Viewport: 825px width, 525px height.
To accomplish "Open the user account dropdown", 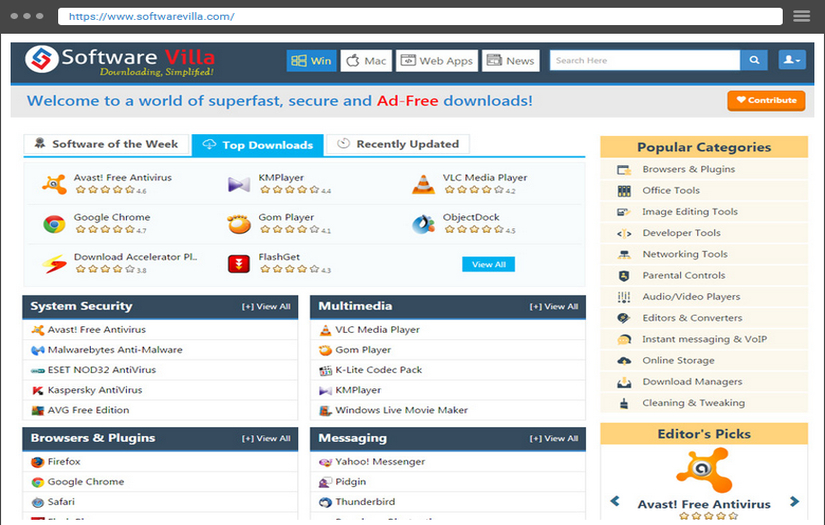I will point(792,60).
